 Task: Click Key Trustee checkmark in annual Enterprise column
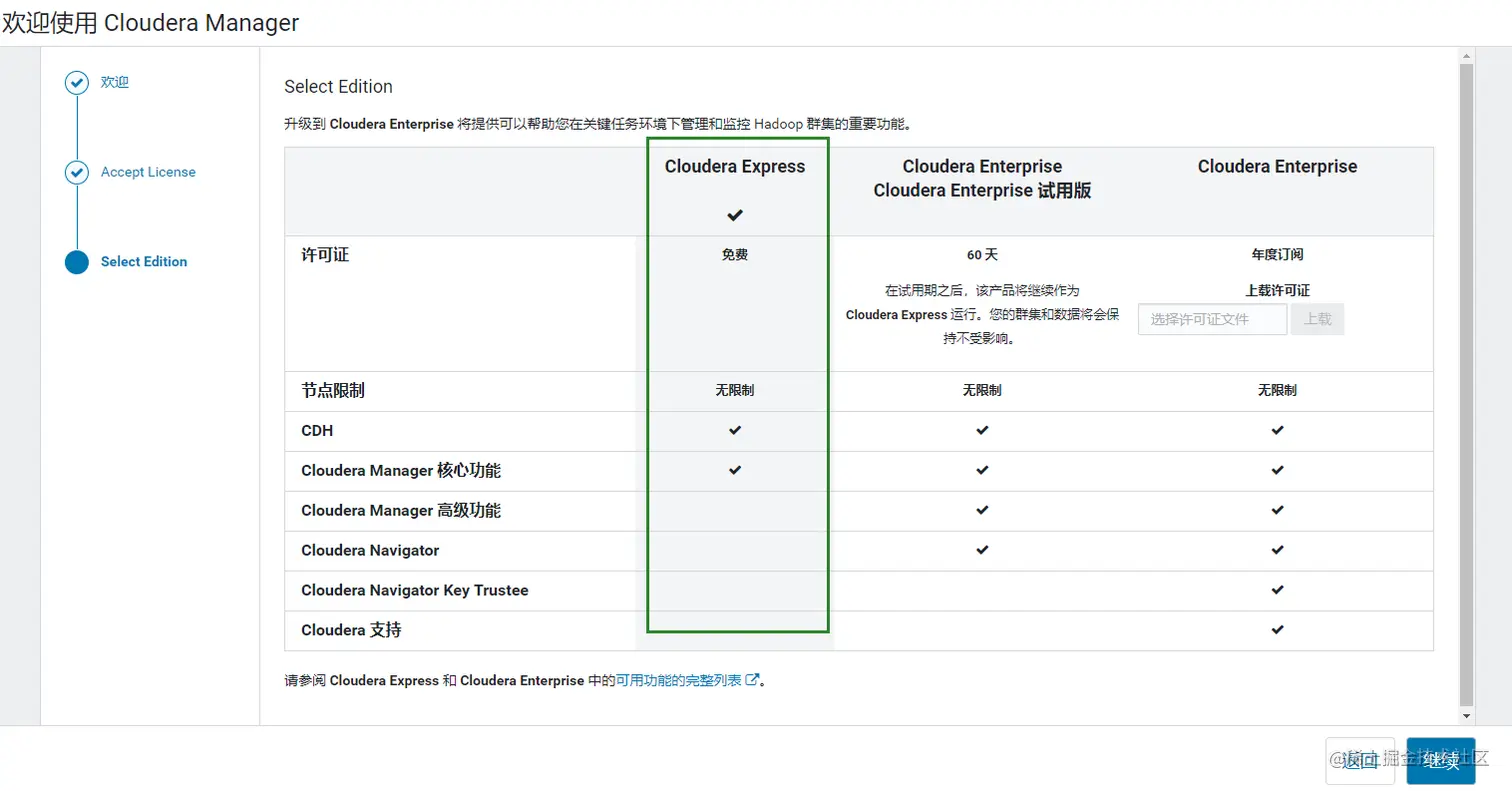tap(1277, 590)
